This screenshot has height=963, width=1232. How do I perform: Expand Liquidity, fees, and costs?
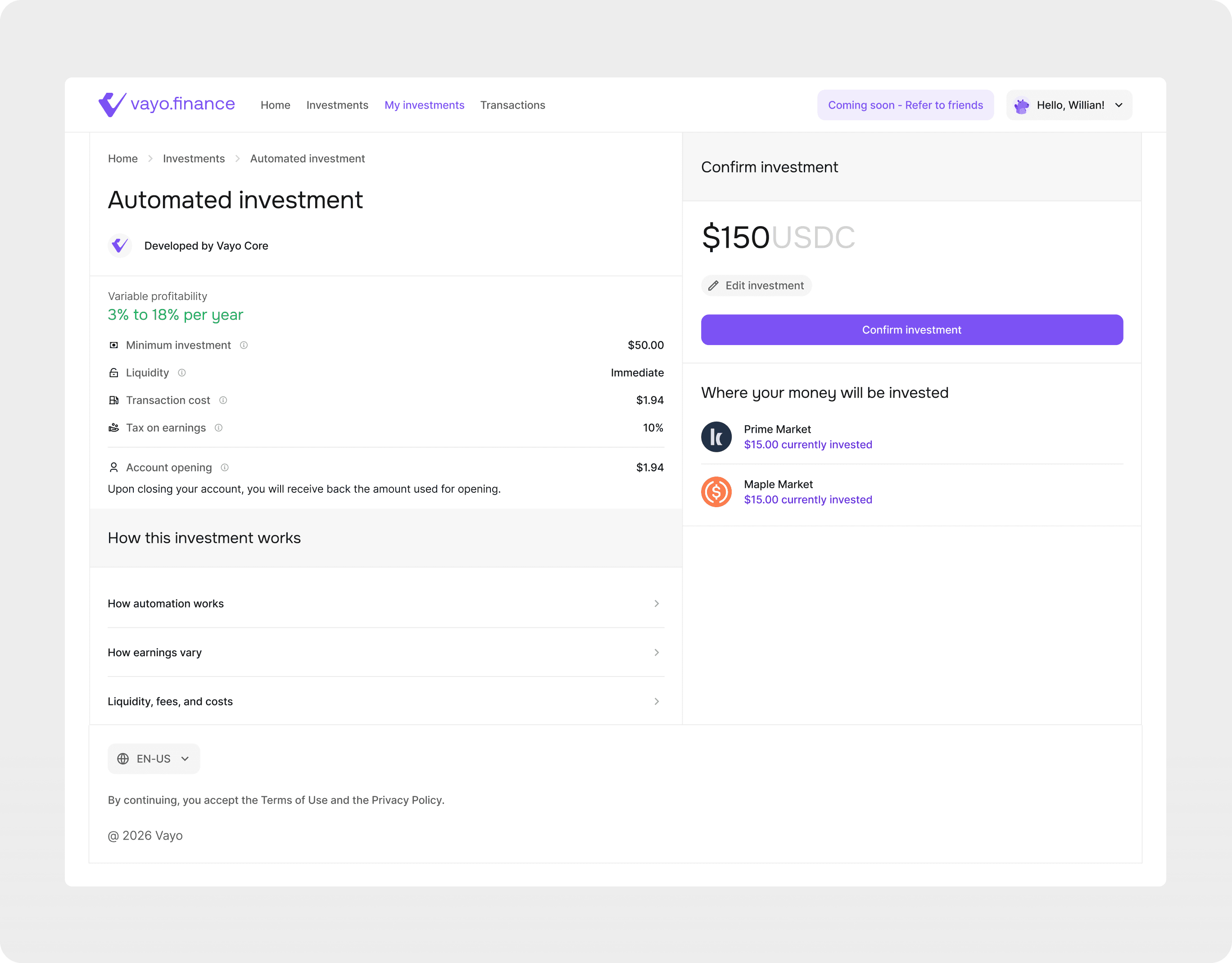(386, 701)
